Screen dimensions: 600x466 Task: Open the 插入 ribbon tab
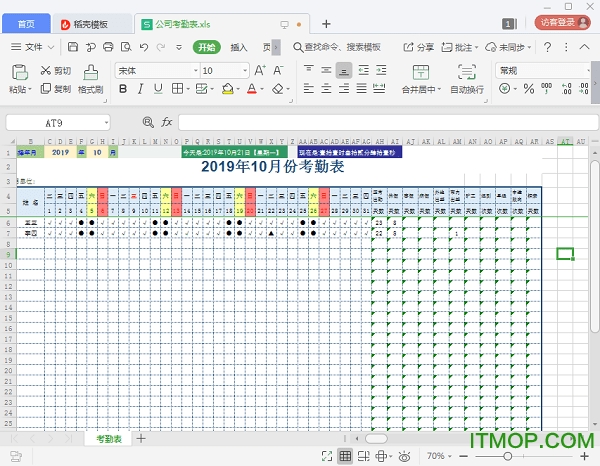click(x=238, y=47)
